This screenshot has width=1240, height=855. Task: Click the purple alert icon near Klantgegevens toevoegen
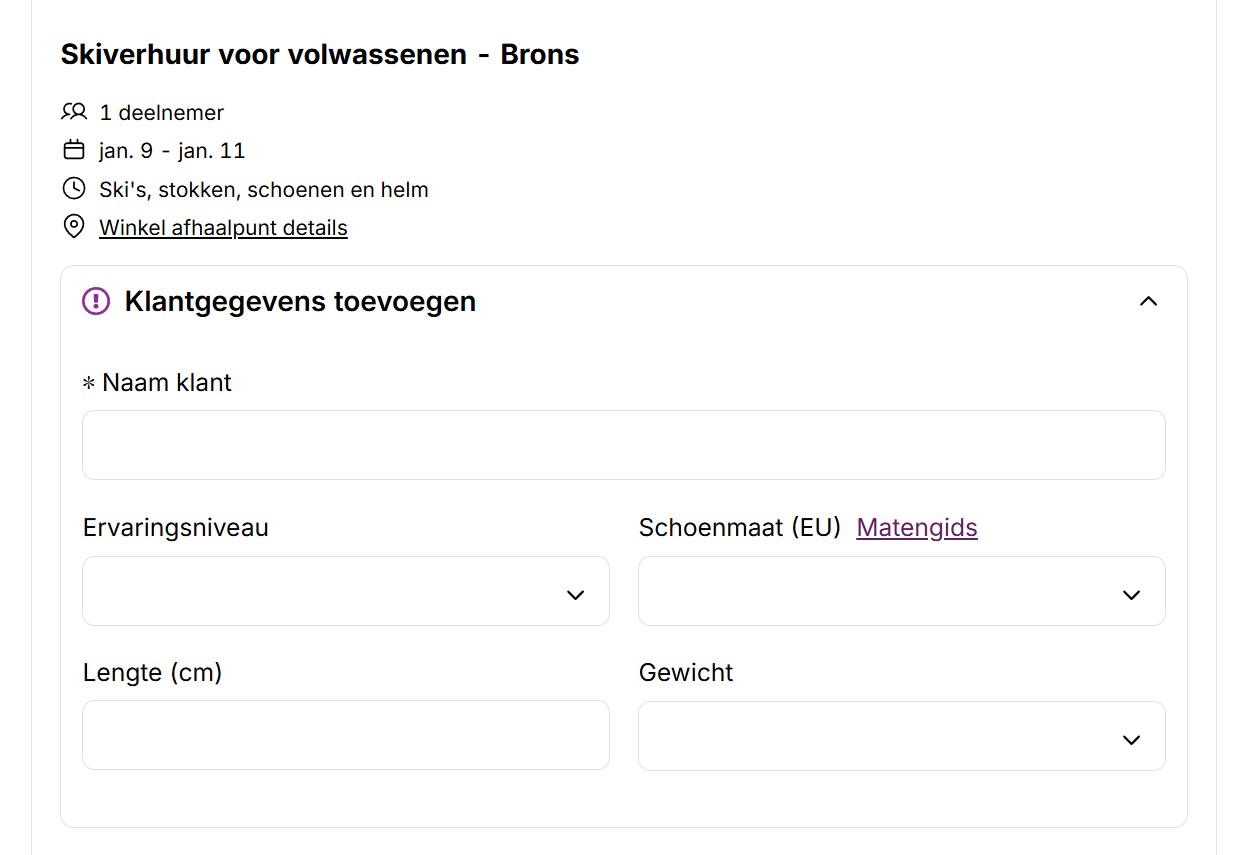[95, 301]
